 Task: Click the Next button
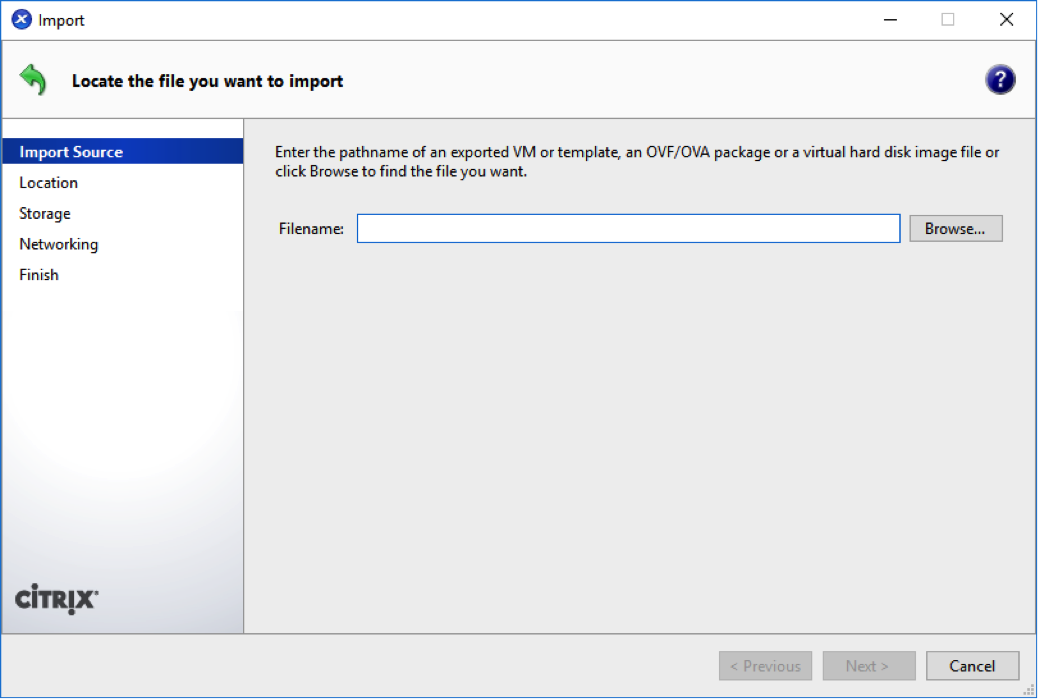[869, 666]
